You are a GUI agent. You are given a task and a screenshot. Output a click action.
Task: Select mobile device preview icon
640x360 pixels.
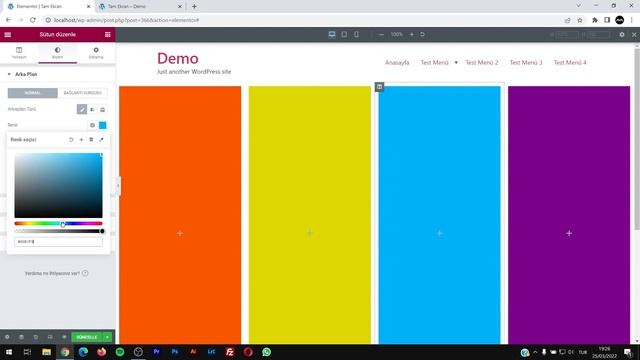(356, 35)
